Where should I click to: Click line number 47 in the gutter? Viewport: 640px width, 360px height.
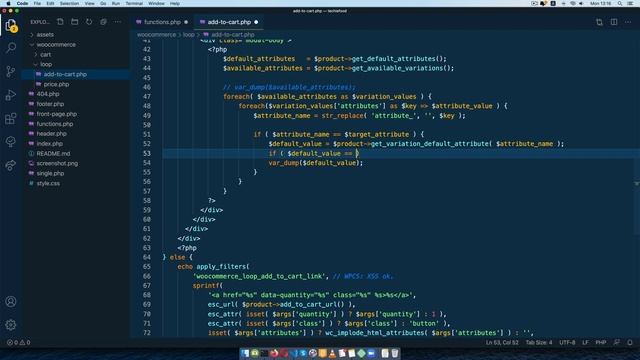[147, 97]
